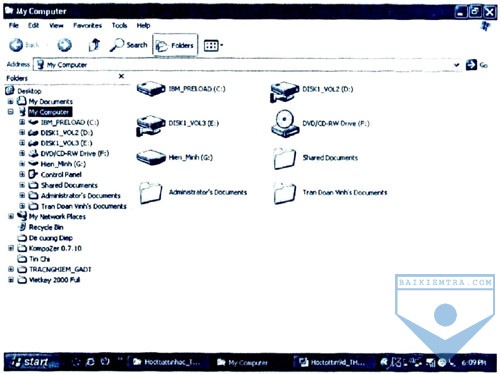Select Hien_Minh (G:) drive icon in main pane

pos(151,157)
